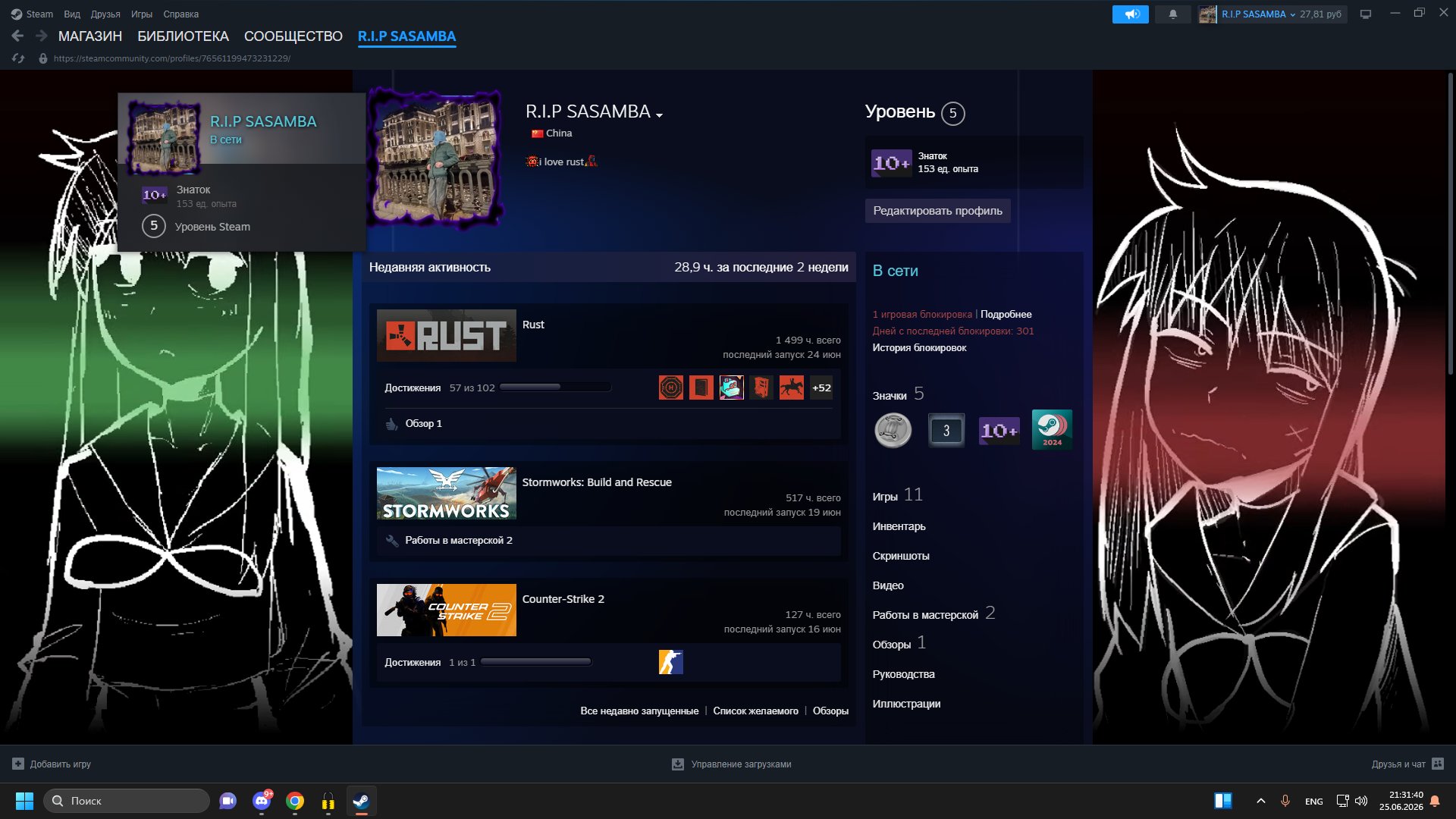Show the +52 more Rust achievements

click(x=821, y=388)
